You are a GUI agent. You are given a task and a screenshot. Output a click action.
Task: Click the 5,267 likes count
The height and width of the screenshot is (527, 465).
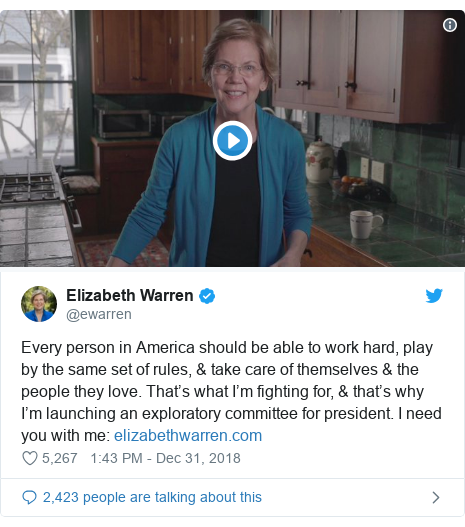(x=59, y=458)
